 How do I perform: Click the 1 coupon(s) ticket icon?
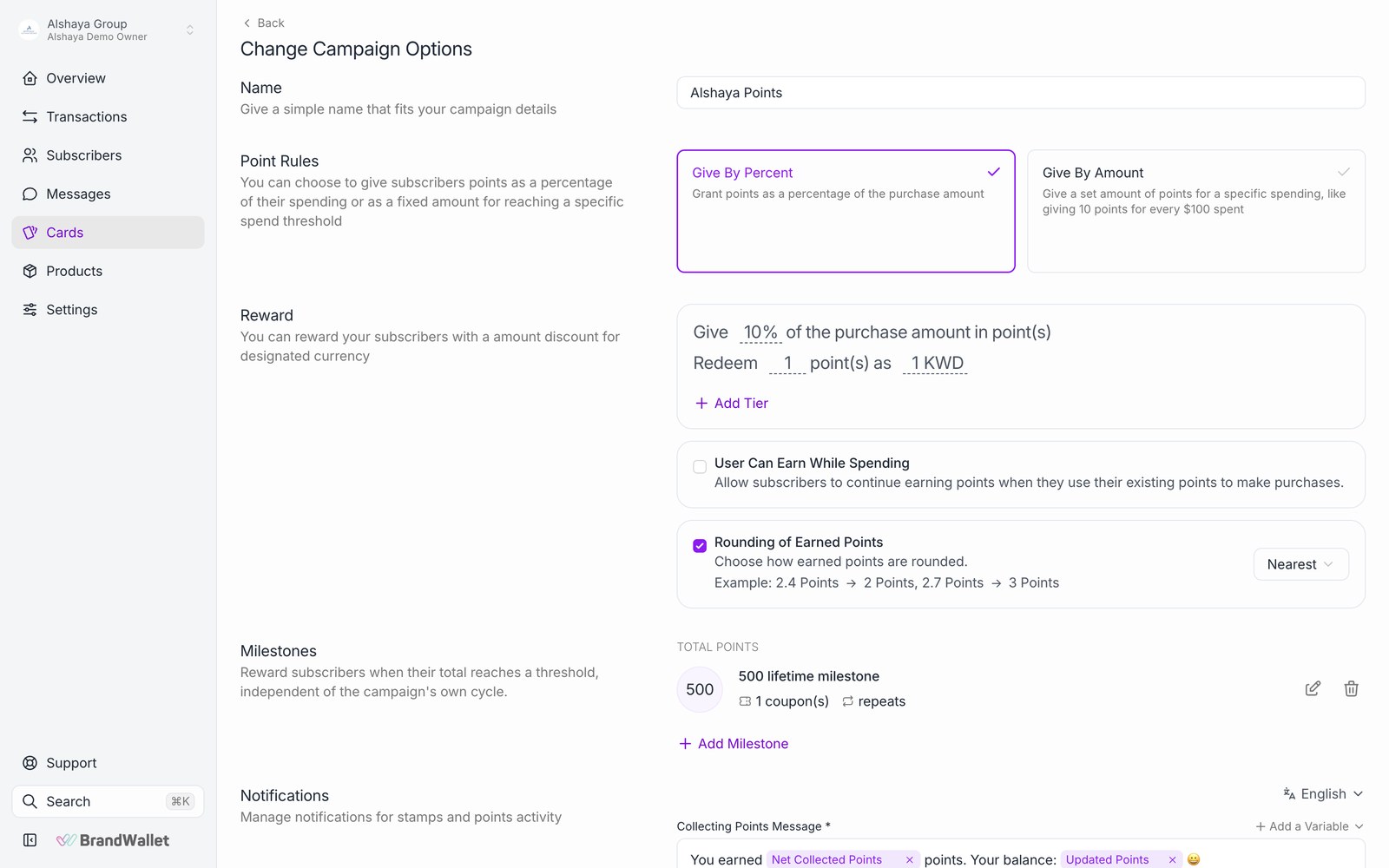point(745,701)
